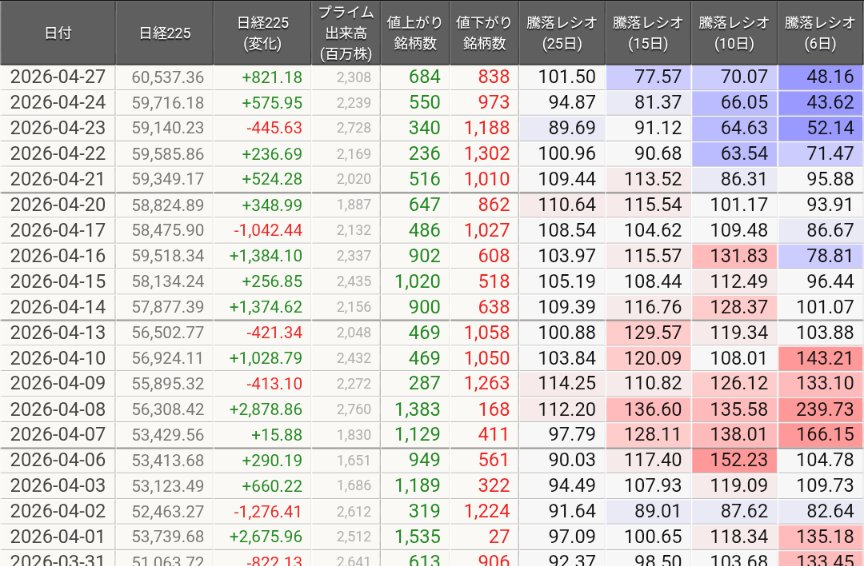Select the date 2026-04-27
The width and height of the screenshot is (864, 566).
point(58,77)
